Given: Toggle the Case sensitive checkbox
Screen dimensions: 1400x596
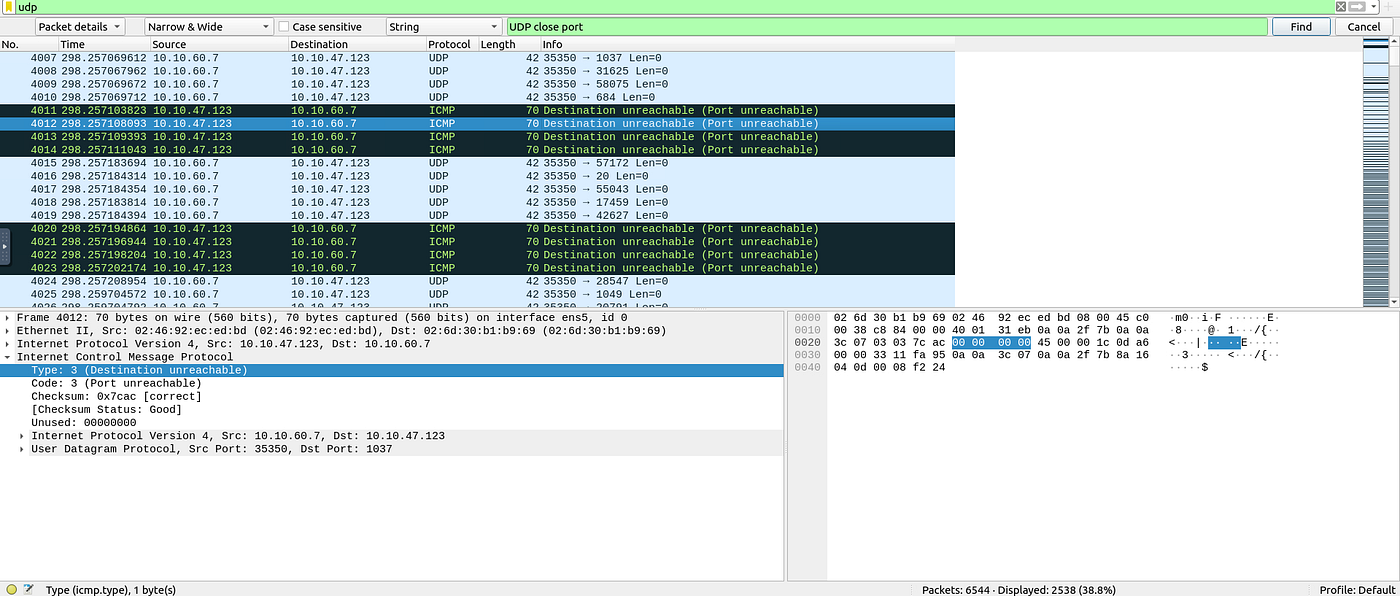Looking at the screenshot, I should coord(284,27).
